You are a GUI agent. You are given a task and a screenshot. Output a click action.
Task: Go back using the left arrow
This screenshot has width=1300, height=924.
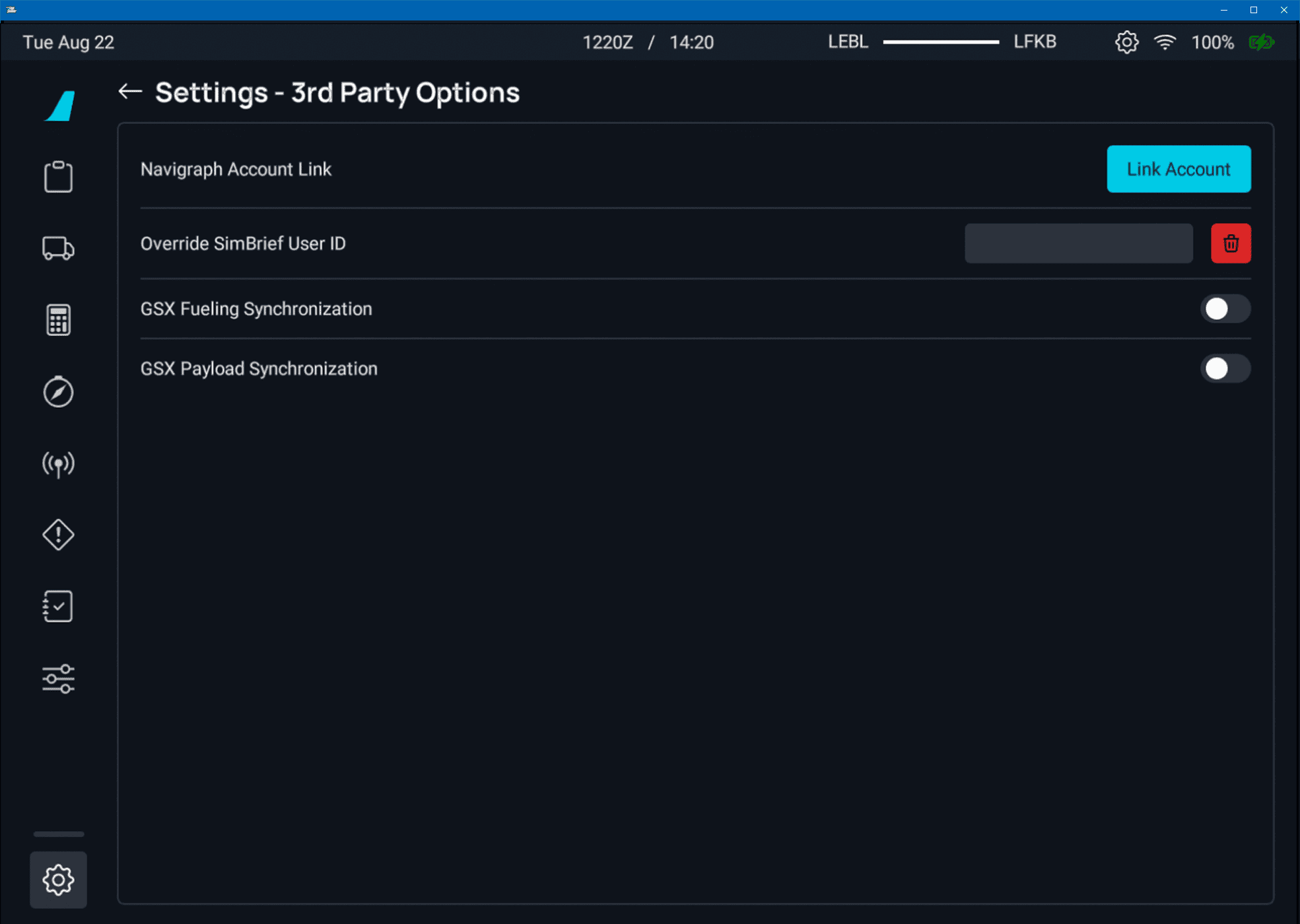click(x=130, y=92)
